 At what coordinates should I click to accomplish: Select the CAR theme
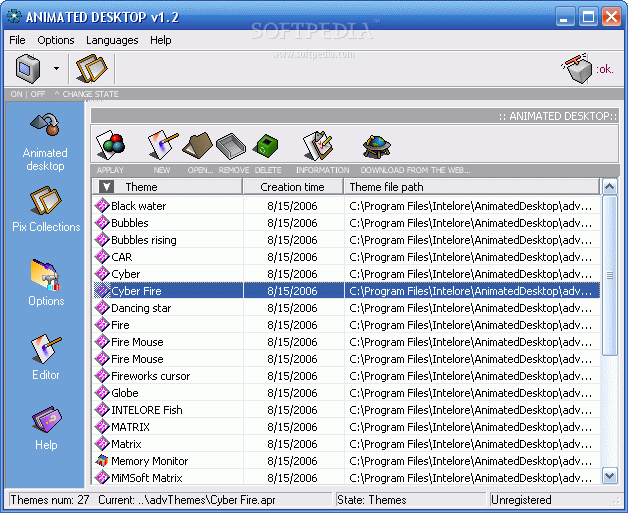[346, 257]
